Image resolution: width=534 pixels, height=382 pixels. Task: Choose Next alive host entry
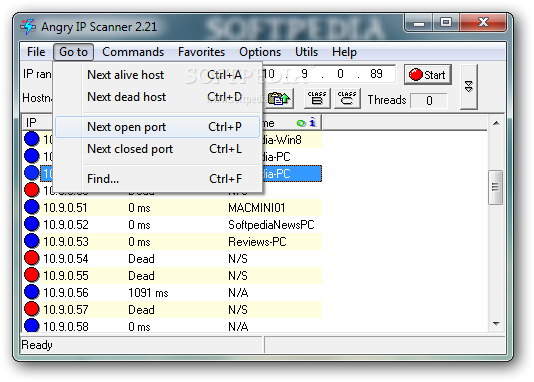pyautogui.click(x=158, y=75)
